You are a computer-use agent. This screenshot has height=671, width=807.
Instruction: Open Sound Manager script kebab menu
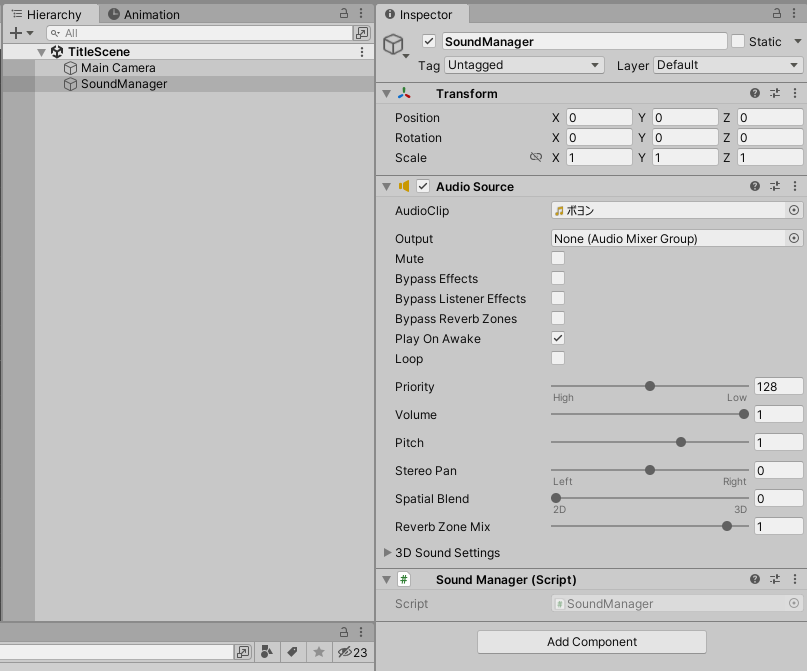(795, 579)
